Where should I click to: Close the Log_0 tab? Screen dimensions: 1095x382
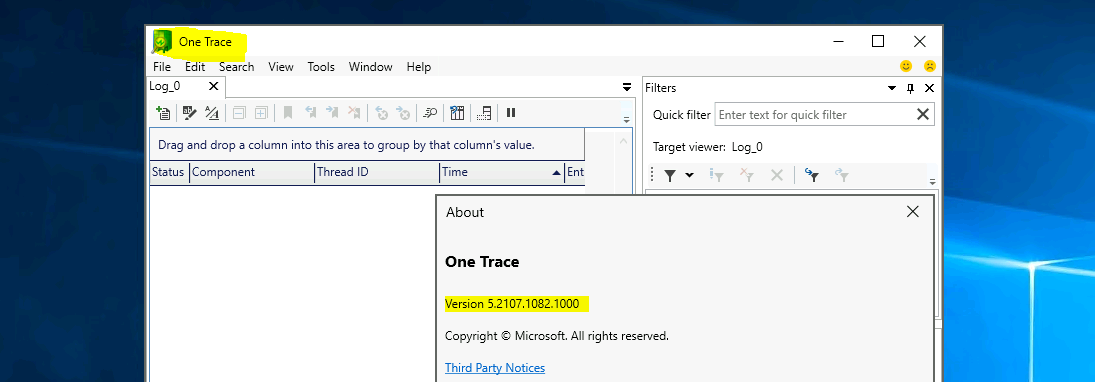[x=214, y=86]
